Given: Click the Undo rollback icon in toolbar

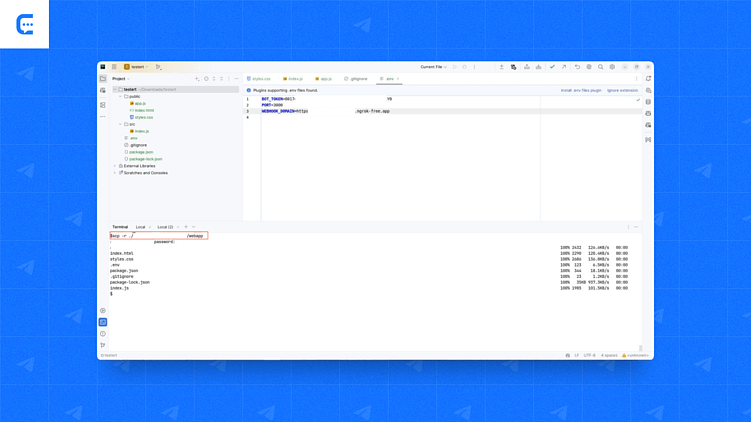Looking at the screenshot, I should [577, 67].
